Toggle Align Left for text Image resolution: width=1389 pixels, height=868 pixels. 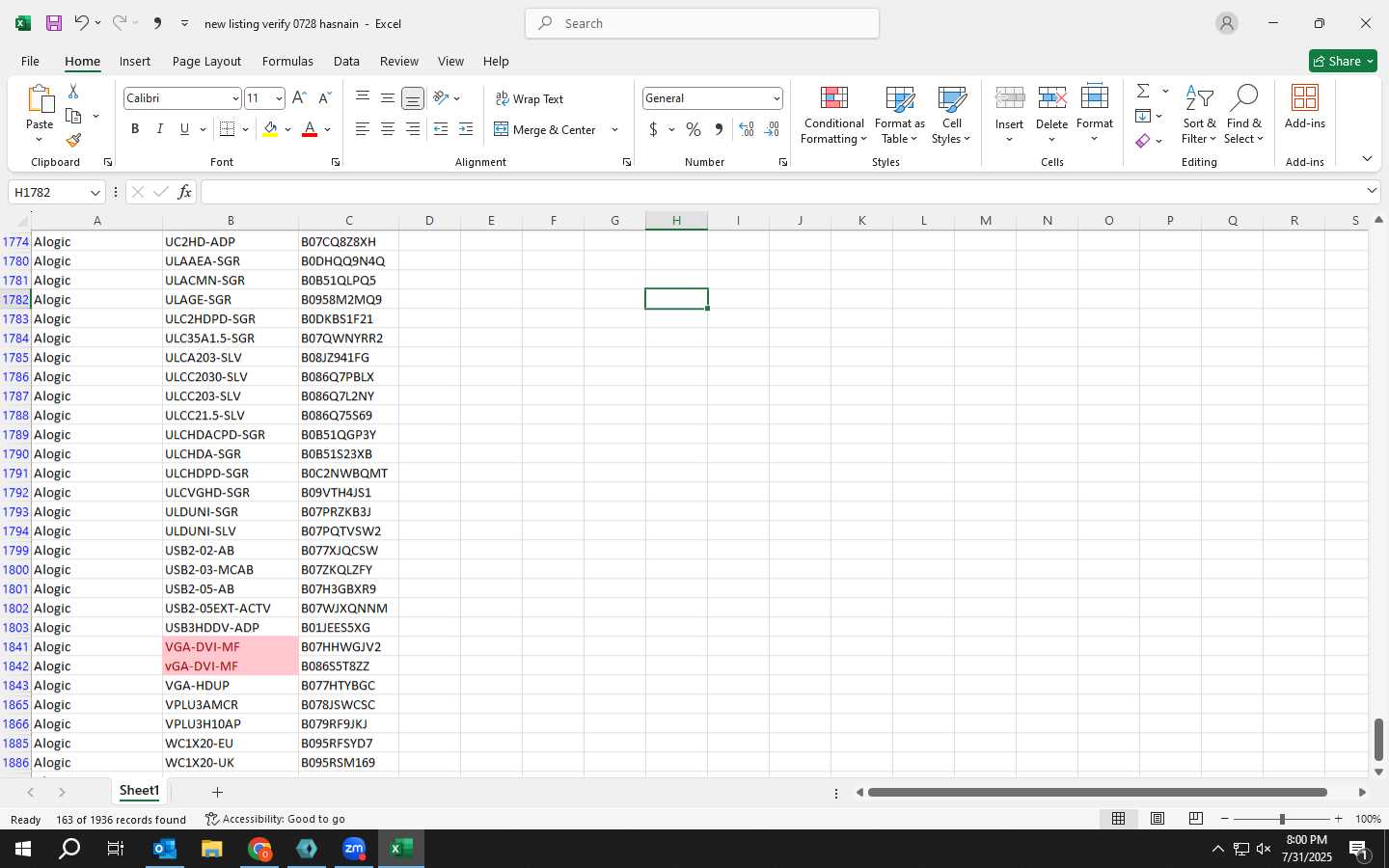click(x=363, y=129)
